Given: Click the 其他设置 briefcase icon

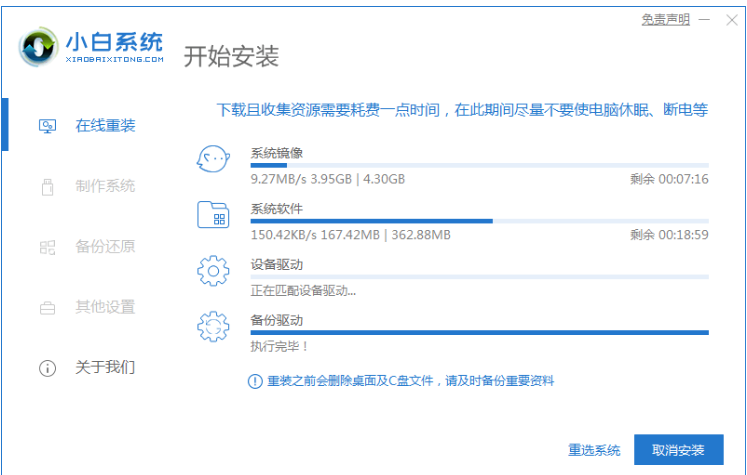Looking at the screenshot, I should (x=47, y=307).
